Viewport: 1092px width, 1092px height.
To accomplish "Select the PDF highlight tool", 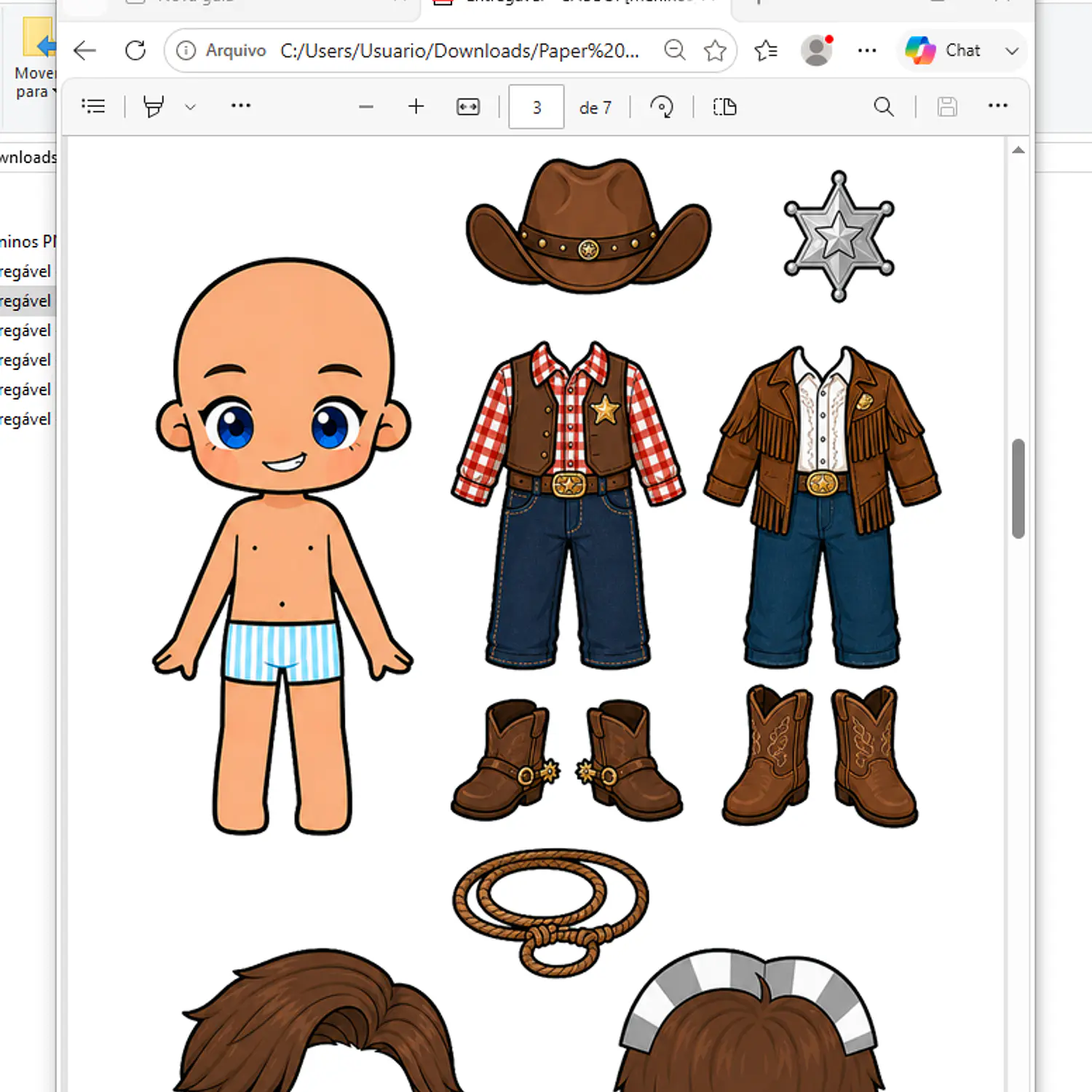I will point(154,106).
